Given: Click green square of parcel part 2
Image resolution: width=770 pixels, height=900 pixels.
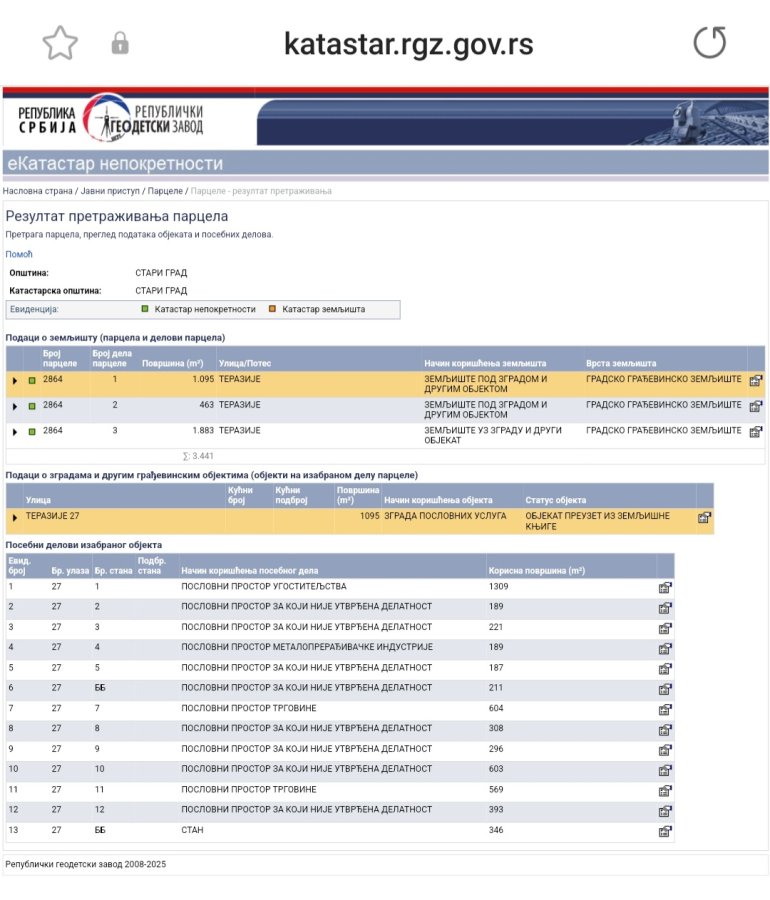Looking at the screenshot, I should [32, 406].
